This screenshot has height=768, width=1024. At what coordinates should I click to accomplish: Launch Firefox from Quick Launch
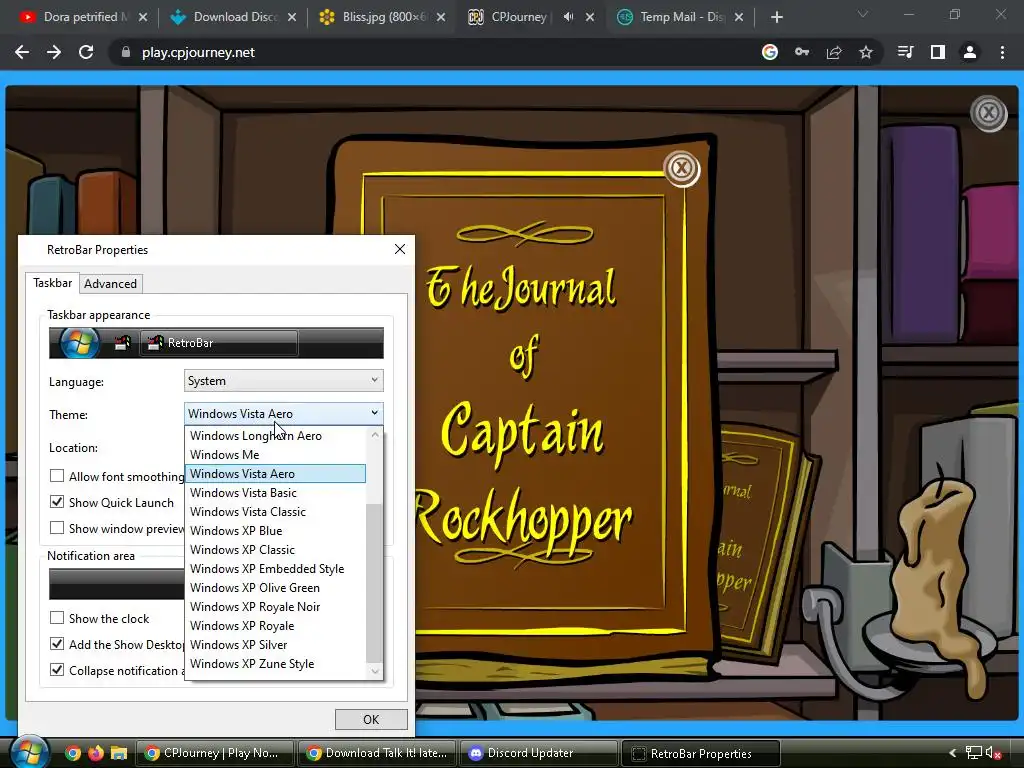click(x=95, y=754)
